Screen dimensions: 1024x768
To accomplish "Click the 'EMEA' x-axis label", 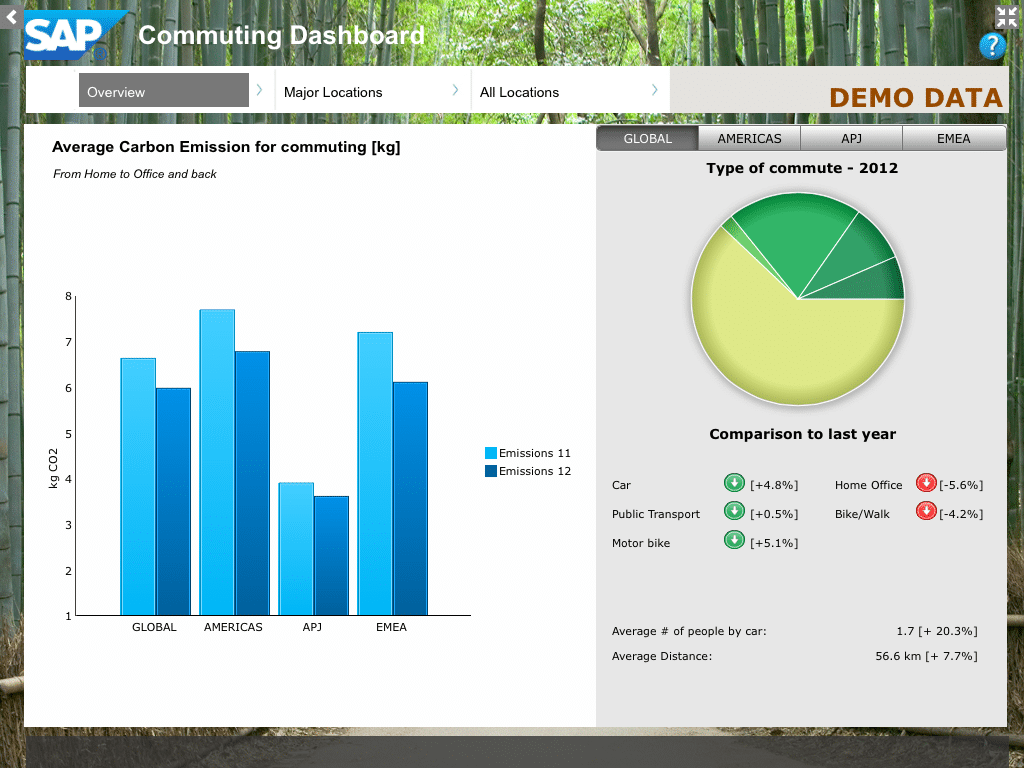I will point(391,627).
